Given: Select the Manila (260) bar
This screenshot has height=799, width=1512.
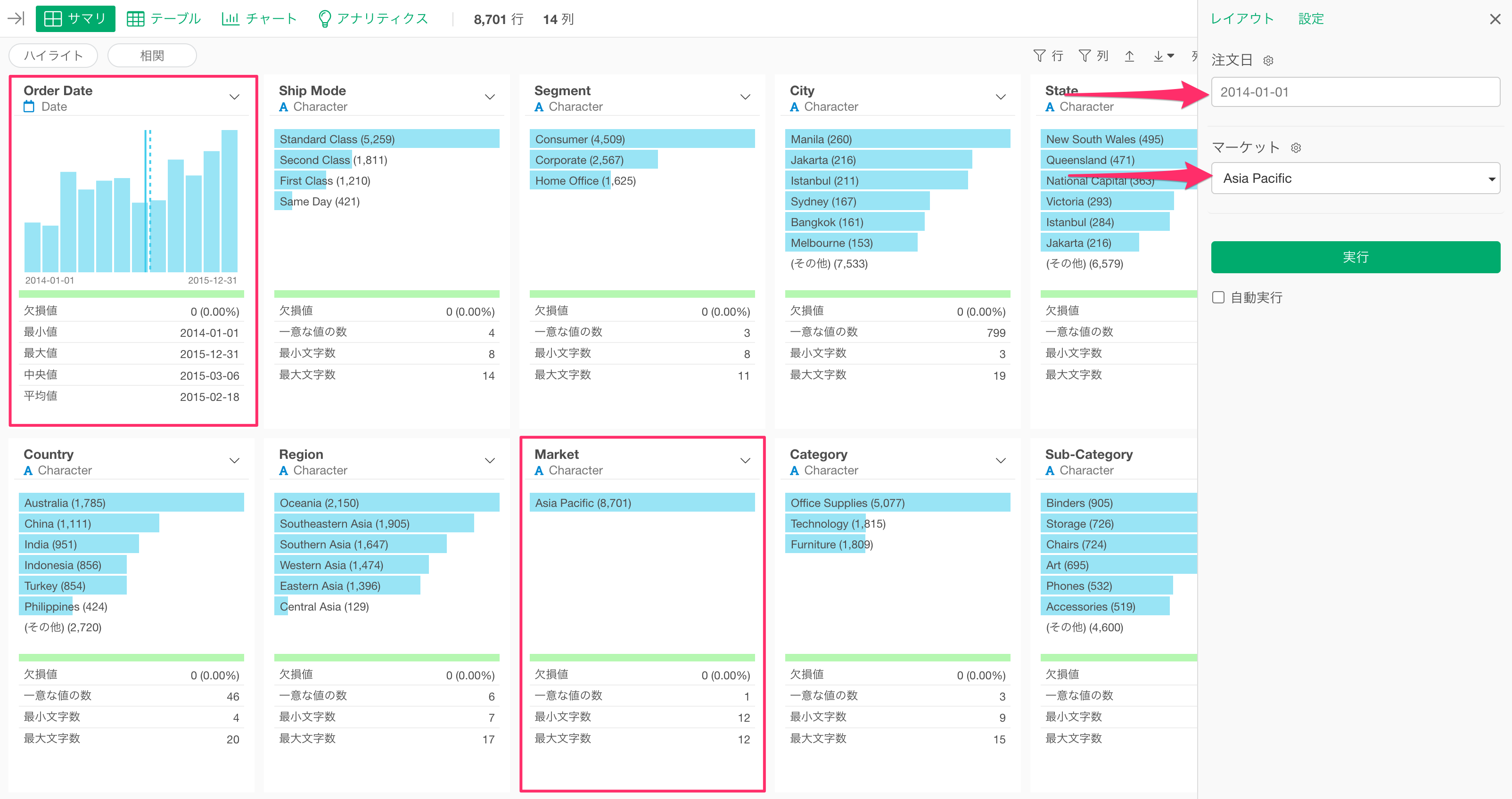Looking at the screenshot, I should (x=897, y=139).
